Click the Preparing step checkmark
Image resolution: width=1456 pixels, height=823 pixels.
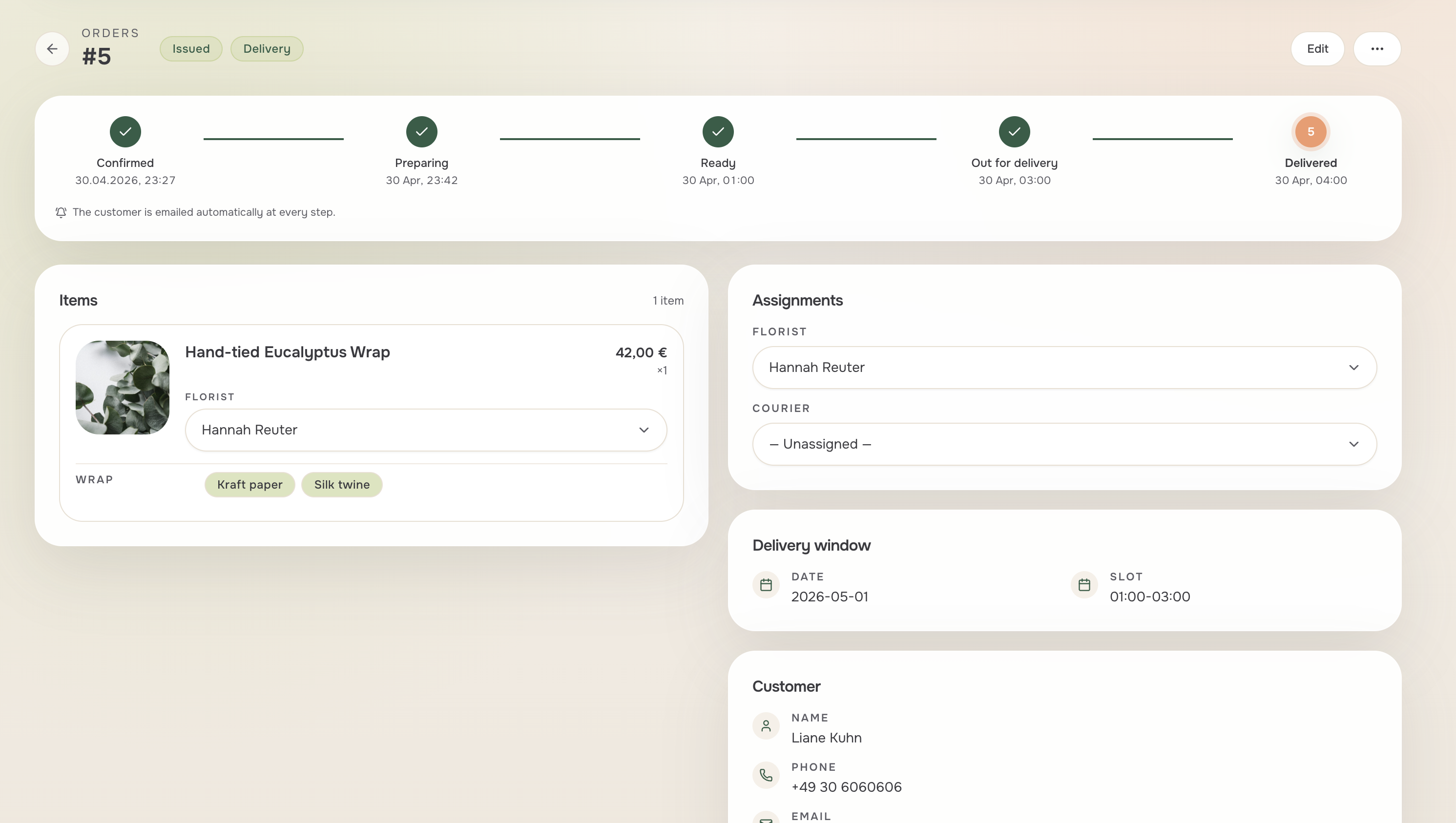pos(422,132)
